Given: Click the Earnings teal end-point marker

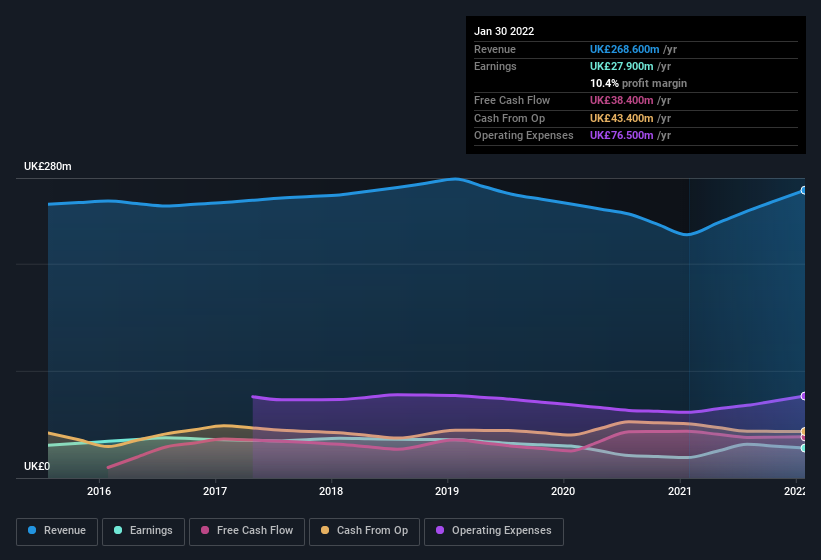Looking at the screenshot, I should [803, 449].
